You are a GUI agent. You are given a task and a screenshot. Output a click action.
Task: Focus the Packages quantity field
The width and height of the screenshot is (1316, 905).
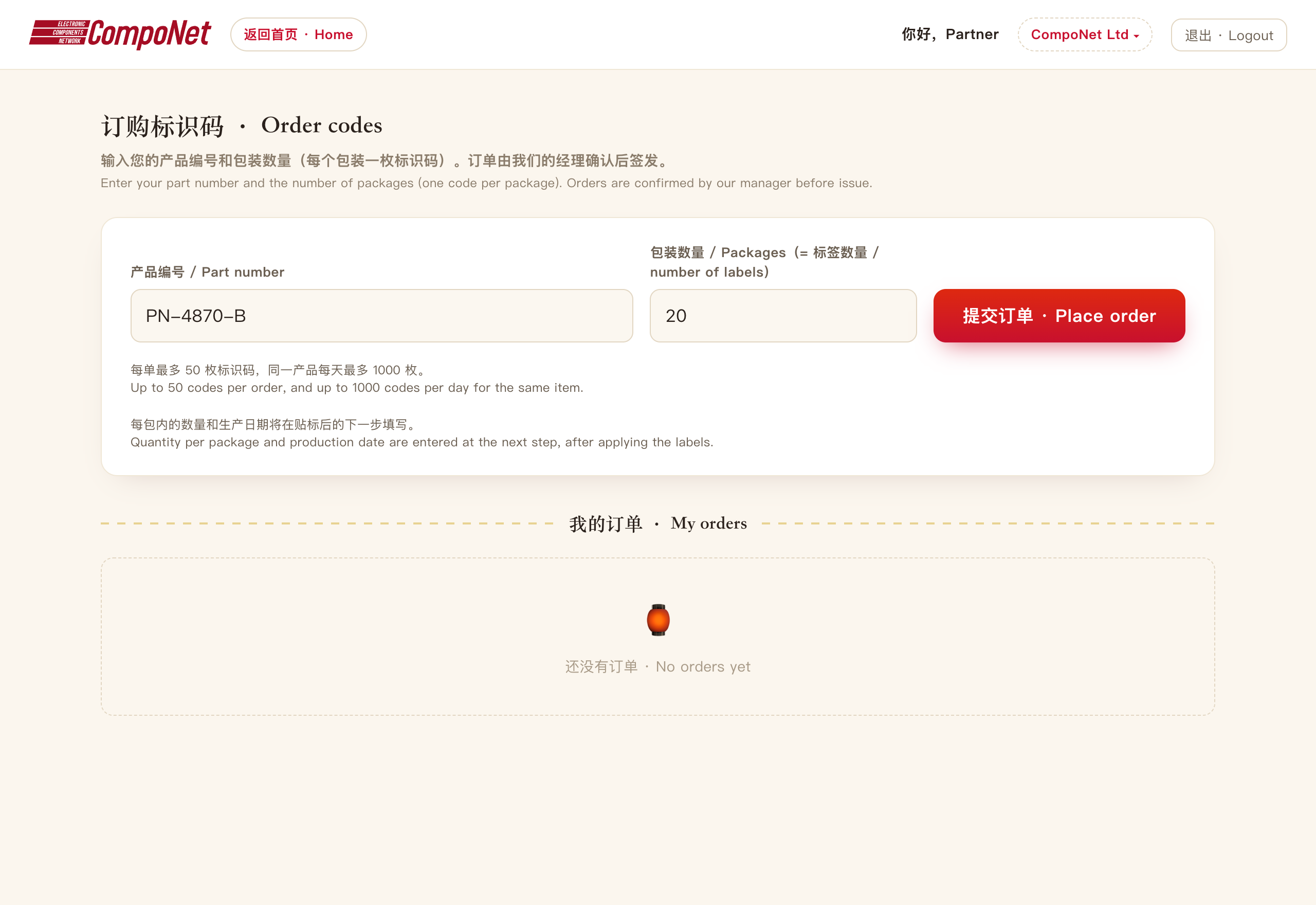783,316
